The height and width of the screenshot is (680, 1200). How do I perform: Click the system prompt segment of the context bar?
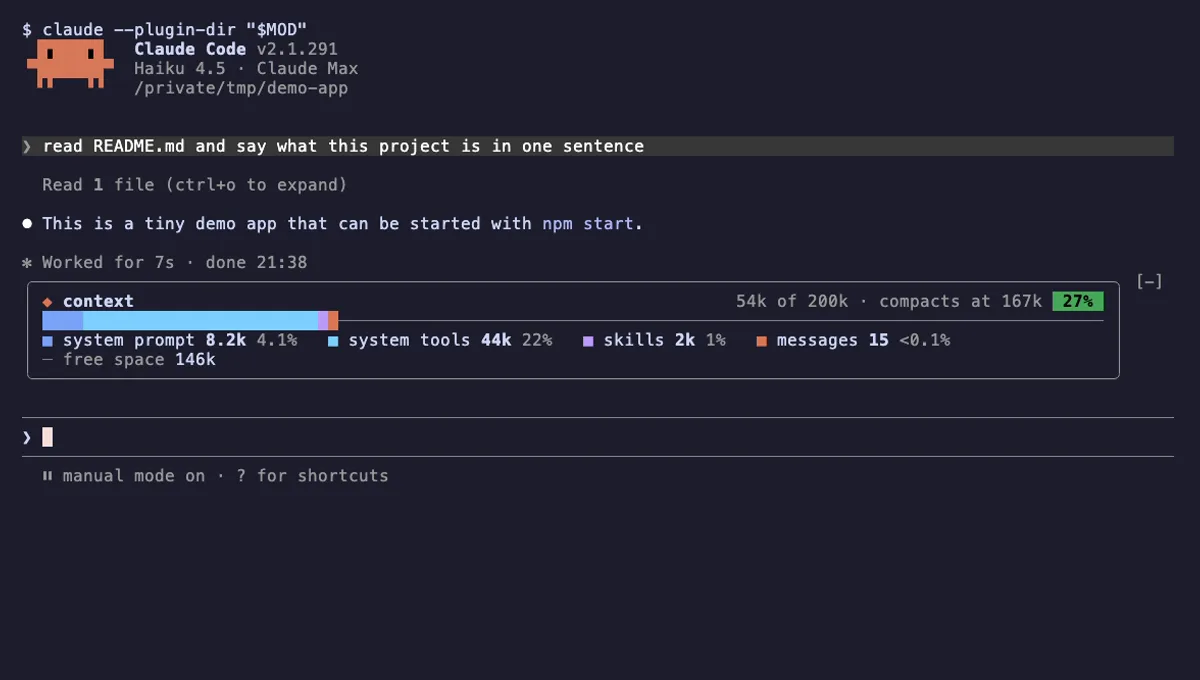(x=62, y=320)
